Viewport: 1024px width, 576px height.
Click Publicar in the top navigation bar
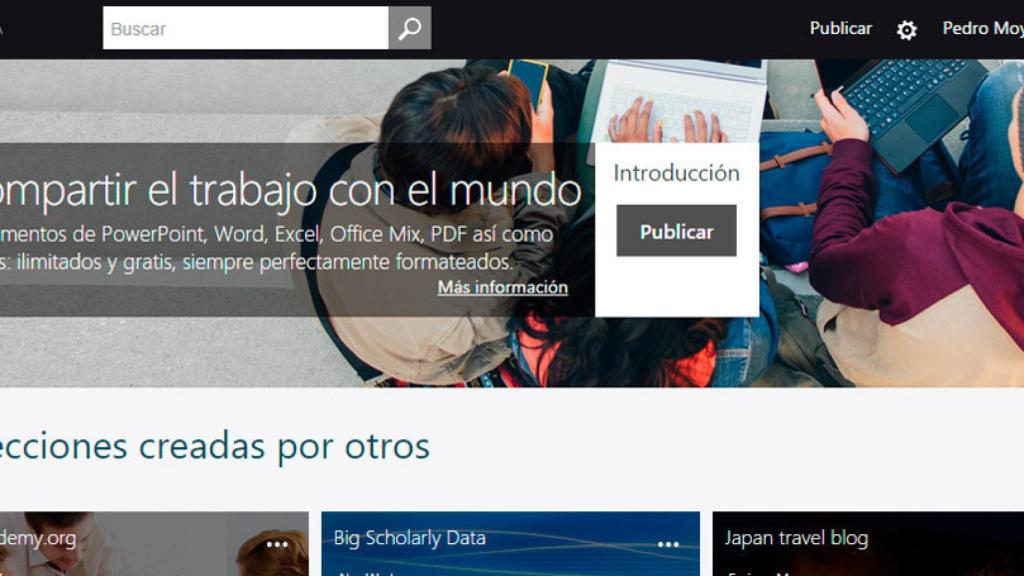pos(840,28)
